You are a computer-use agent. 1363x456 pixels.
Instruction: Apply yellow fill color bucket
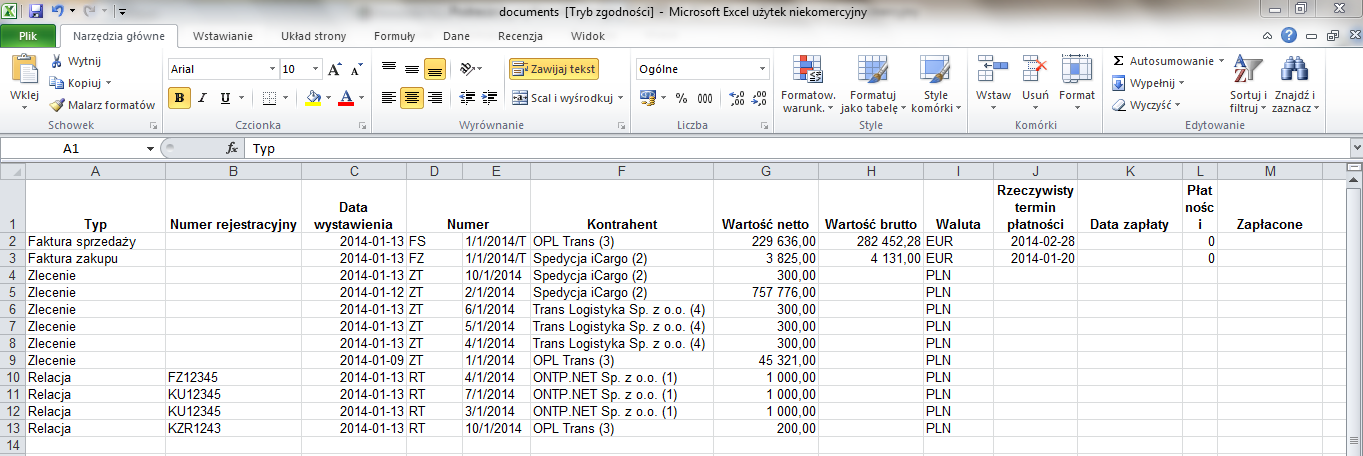pyautogui.click(x=313, y=98)
